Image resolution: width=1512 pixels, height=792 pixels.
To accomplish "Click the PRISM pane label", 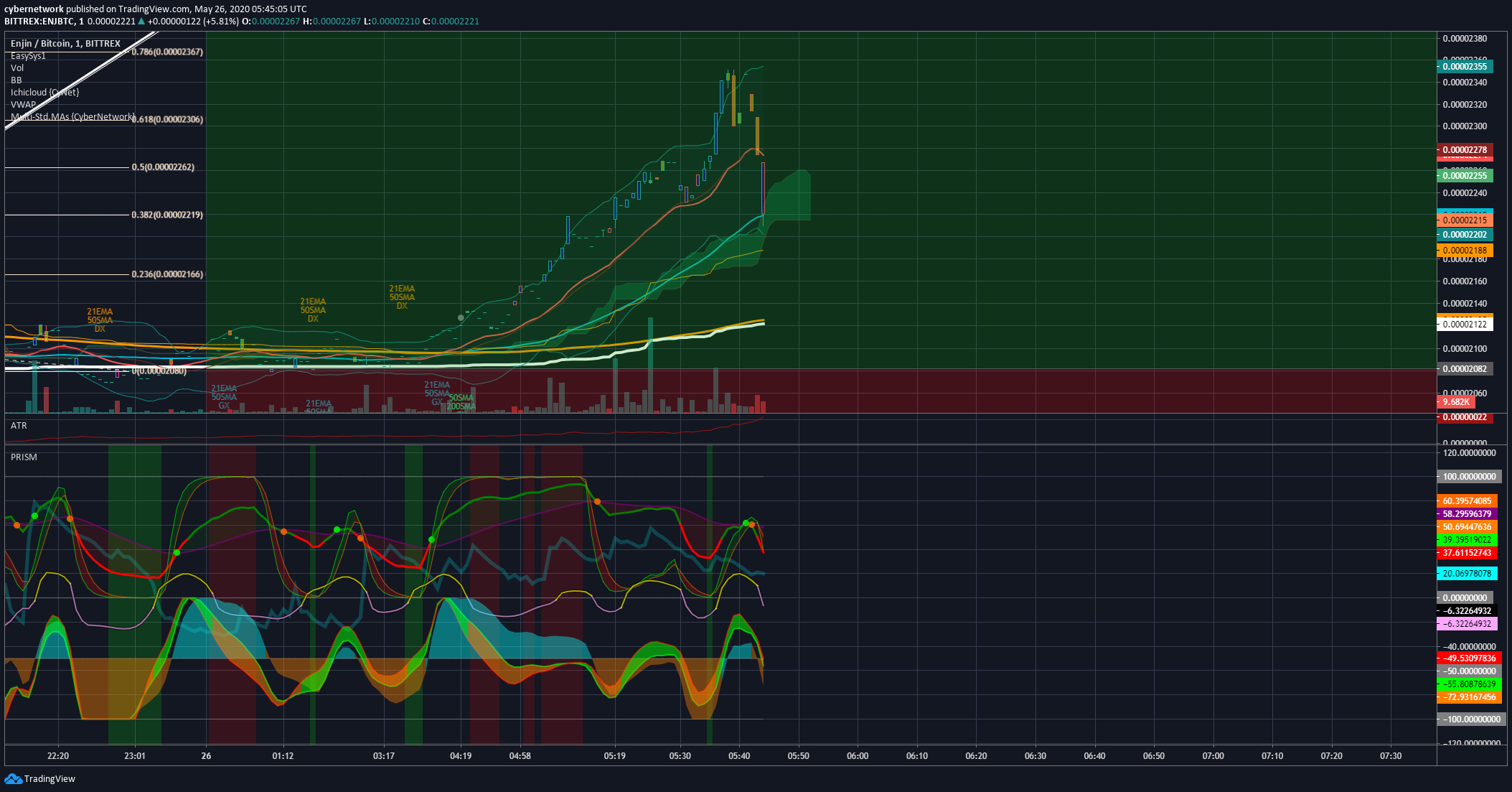I will click(x=24, y=457).
